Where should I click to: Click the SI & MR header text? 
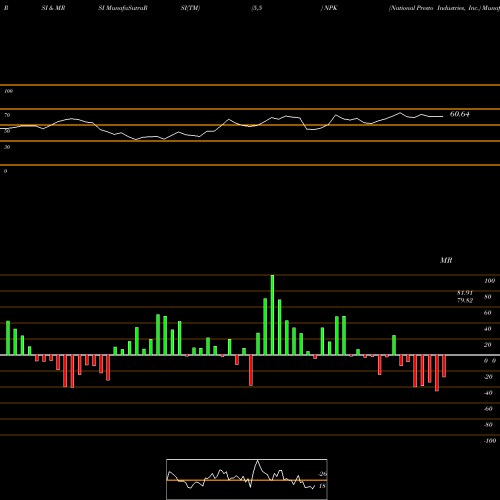pyautogui.click(x=53, y=8)
